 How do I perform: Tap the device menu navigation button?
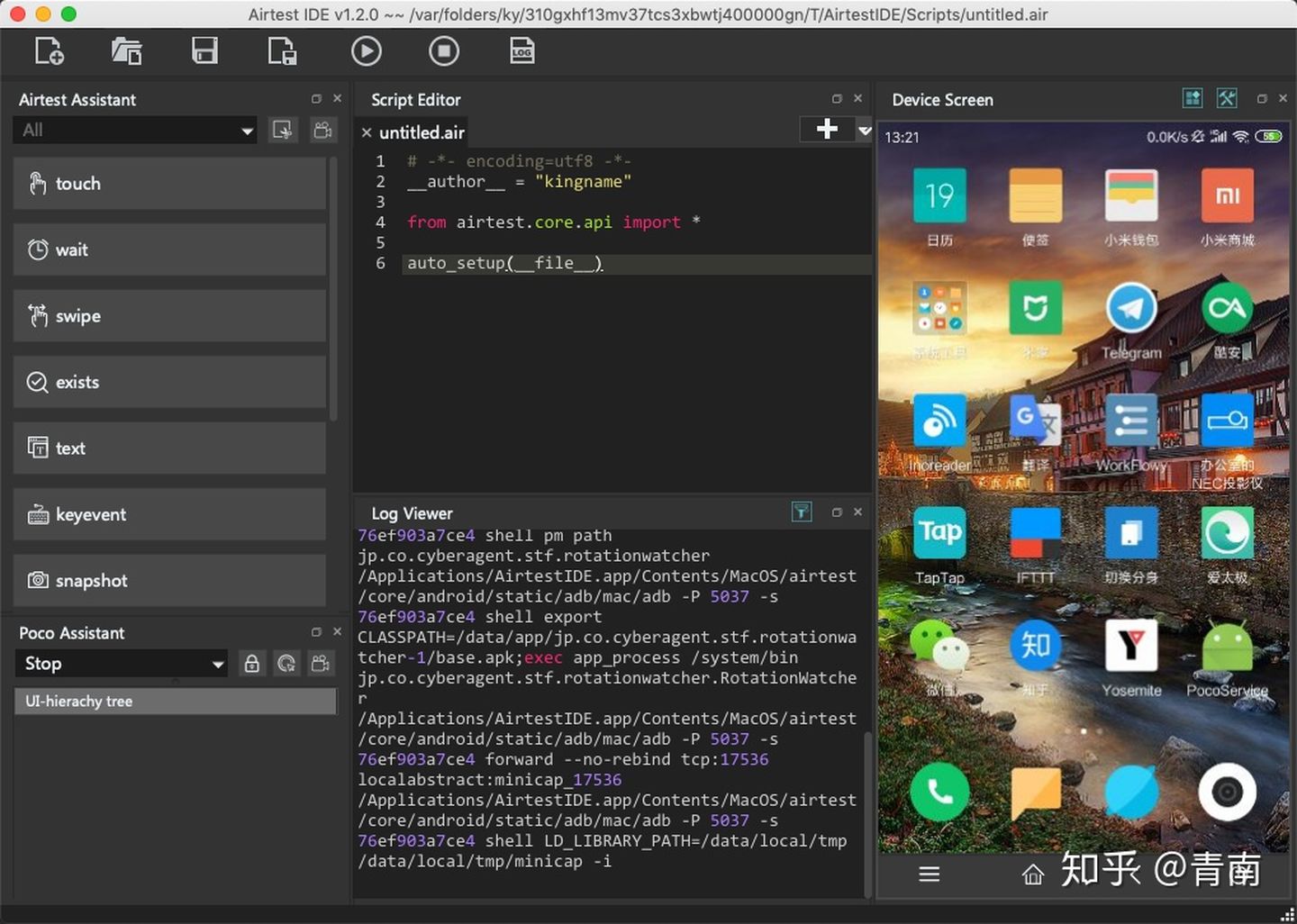pyautogui.click(x=930, y=874)
